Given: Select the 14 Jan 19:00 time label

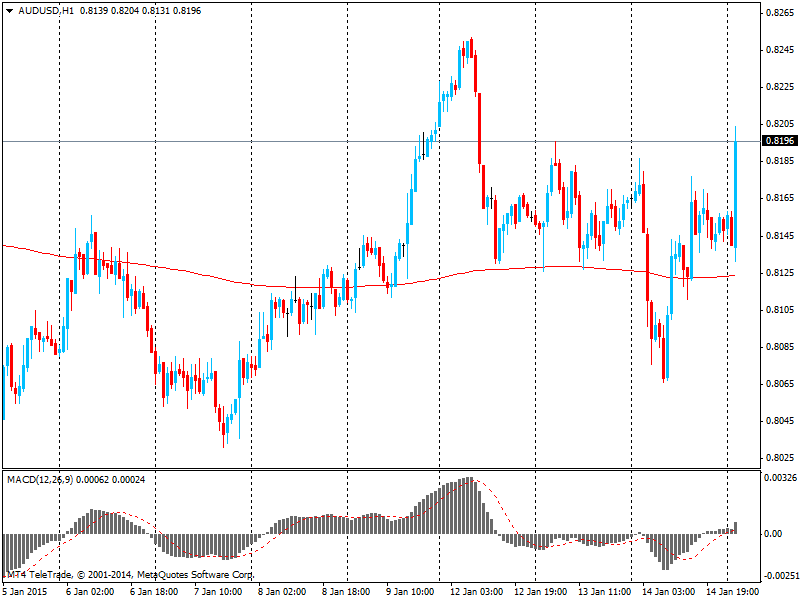Looking at the screenshot, I should point(731,591).
